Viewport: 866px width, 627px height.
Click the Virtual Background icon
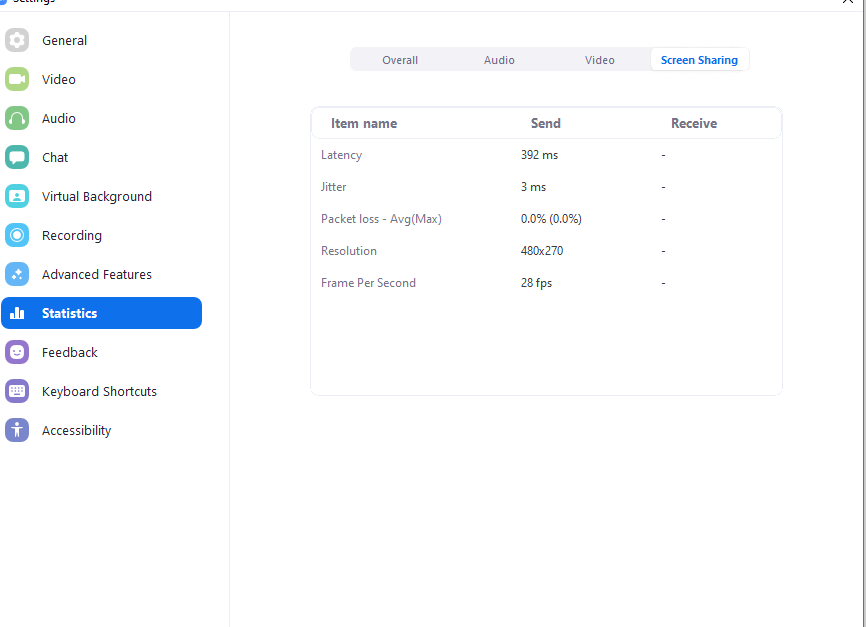click(17, 196)
